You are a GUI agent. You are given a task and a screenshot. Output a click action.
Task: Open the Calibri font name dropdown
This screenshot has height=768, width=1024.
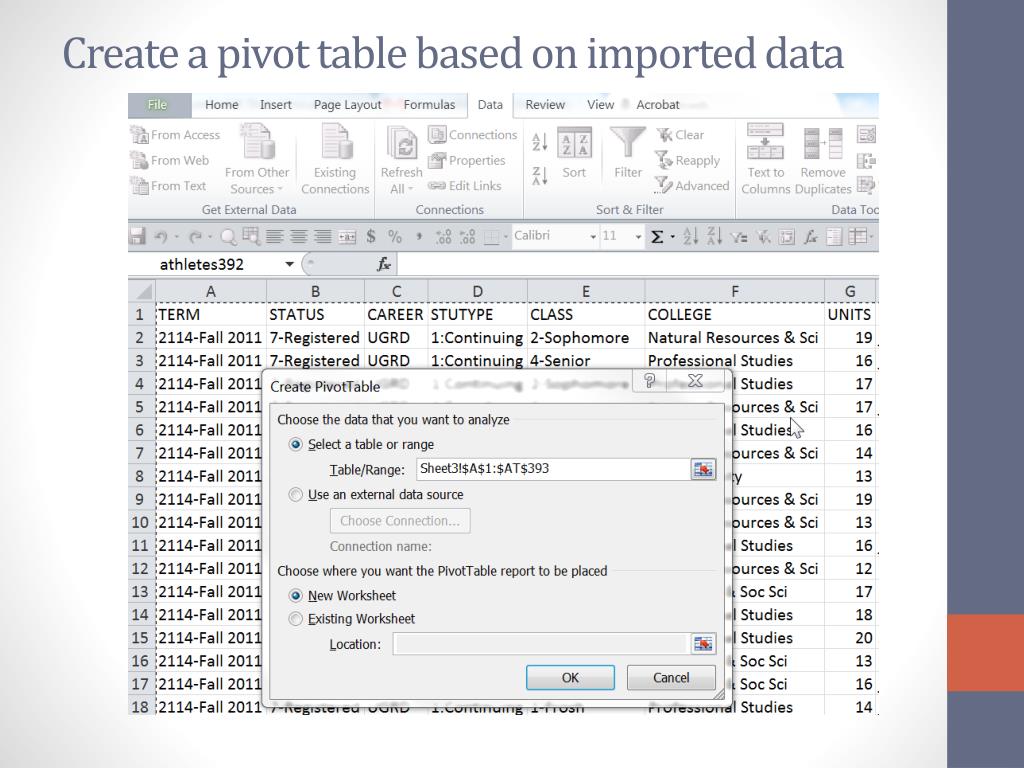point(592,236)
